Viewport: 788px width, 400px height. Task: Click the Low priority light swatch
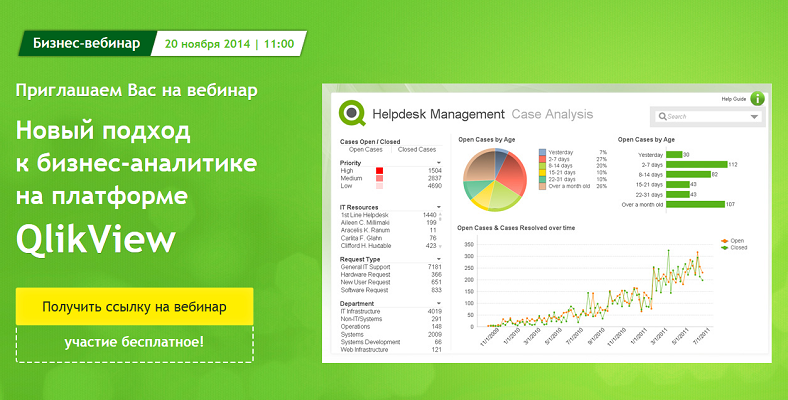379,186
